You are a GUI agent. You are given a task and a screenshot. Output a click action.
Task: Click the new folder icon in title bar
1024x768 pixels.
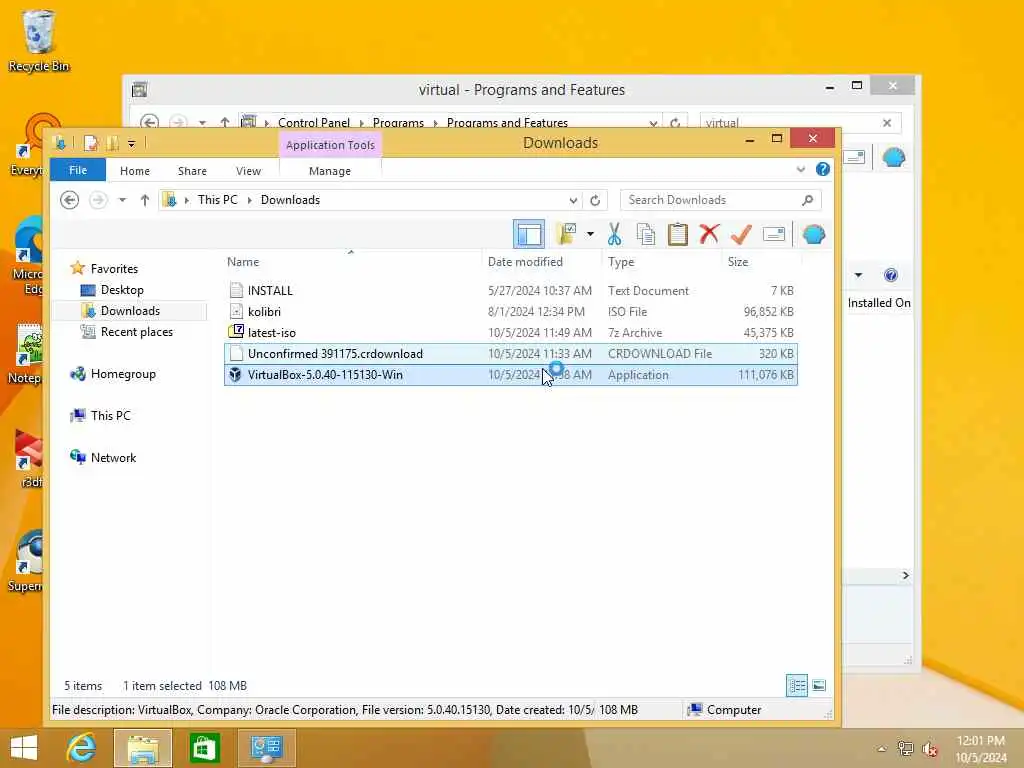[112, 143]
